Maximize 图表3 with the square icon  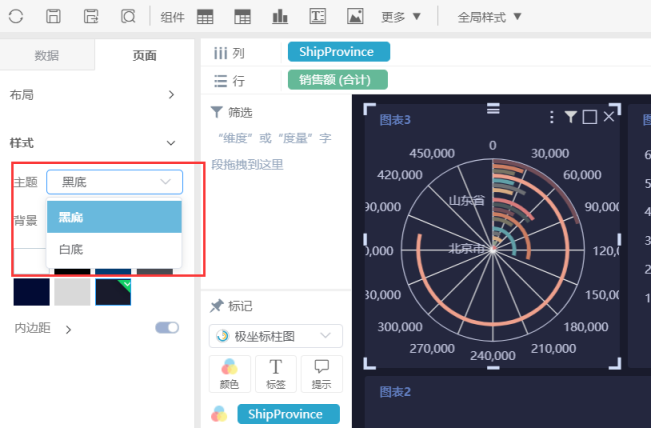(590, 117)
